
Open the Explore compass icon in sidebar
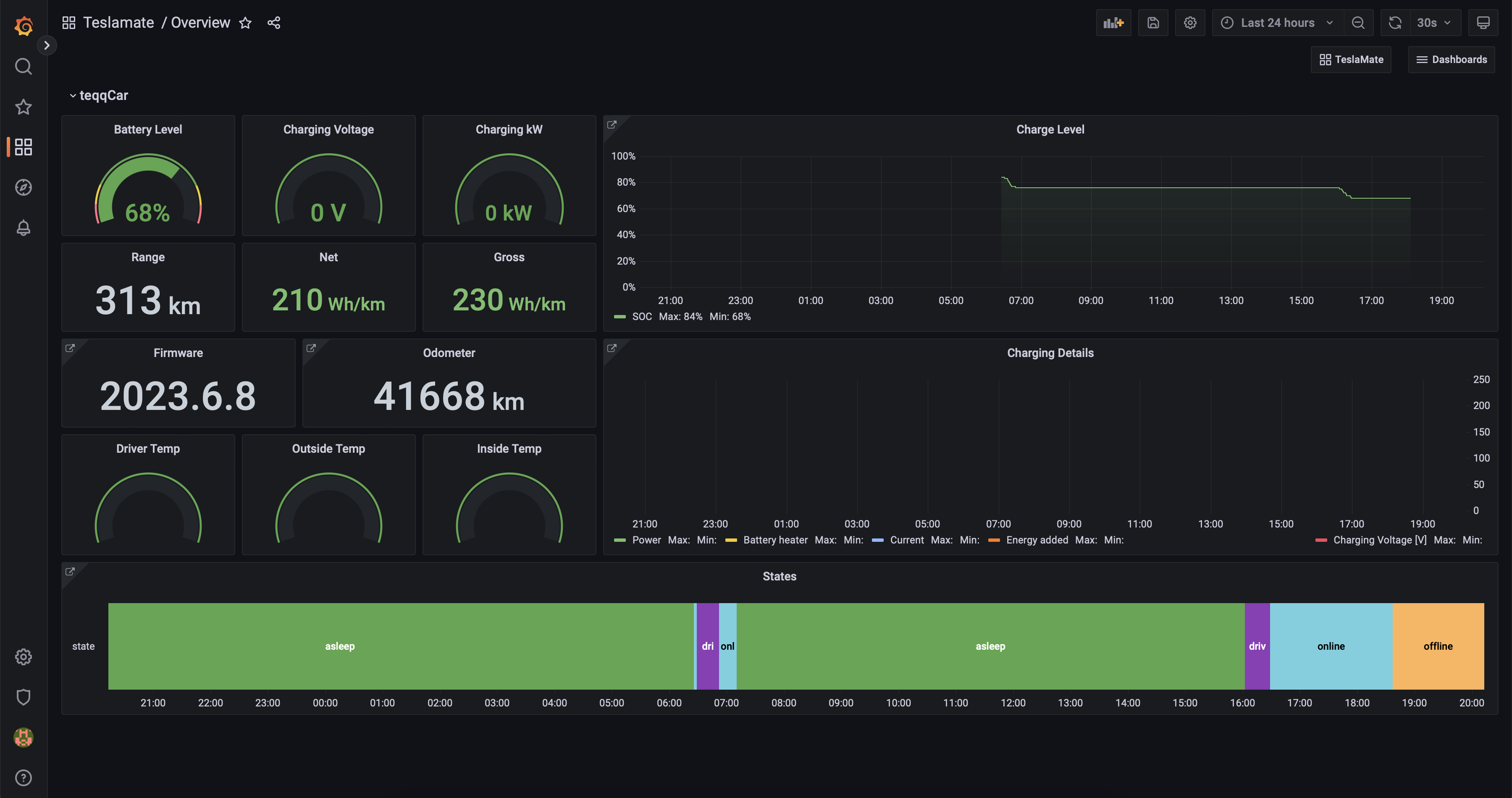tap(24, 187)
